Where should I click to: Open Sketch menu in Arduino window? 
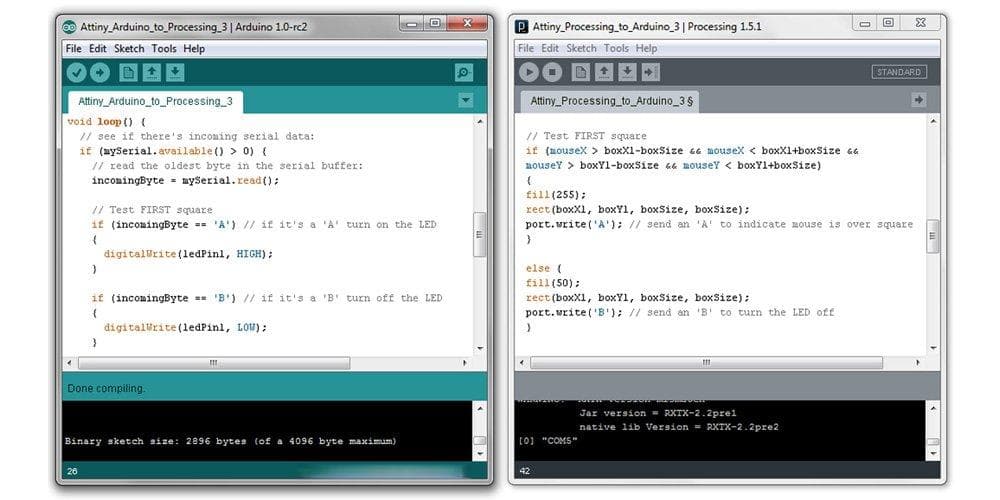point(129,48)
